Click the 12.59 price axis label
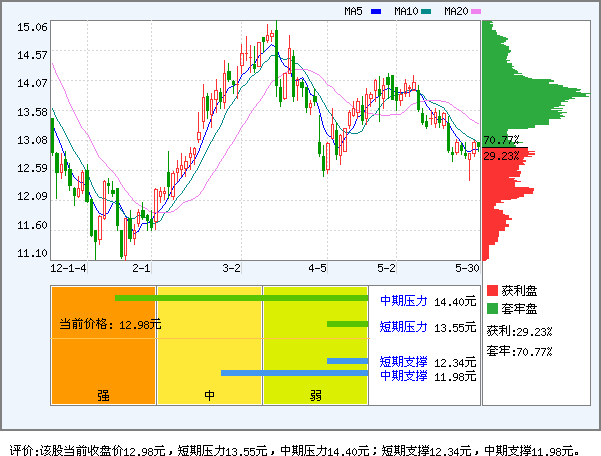 click(x=32, y=168)
